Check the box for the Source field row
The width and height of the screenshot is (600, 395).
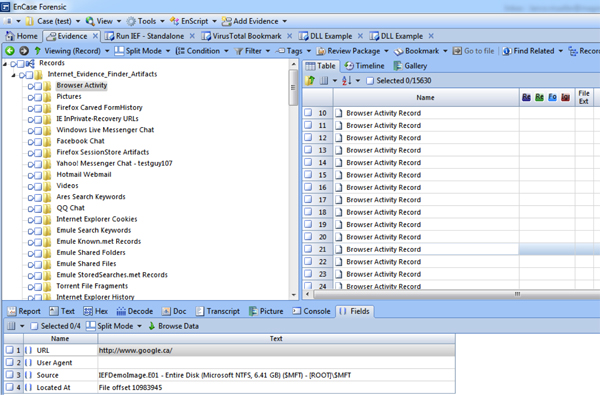click(x=10, y=375)
